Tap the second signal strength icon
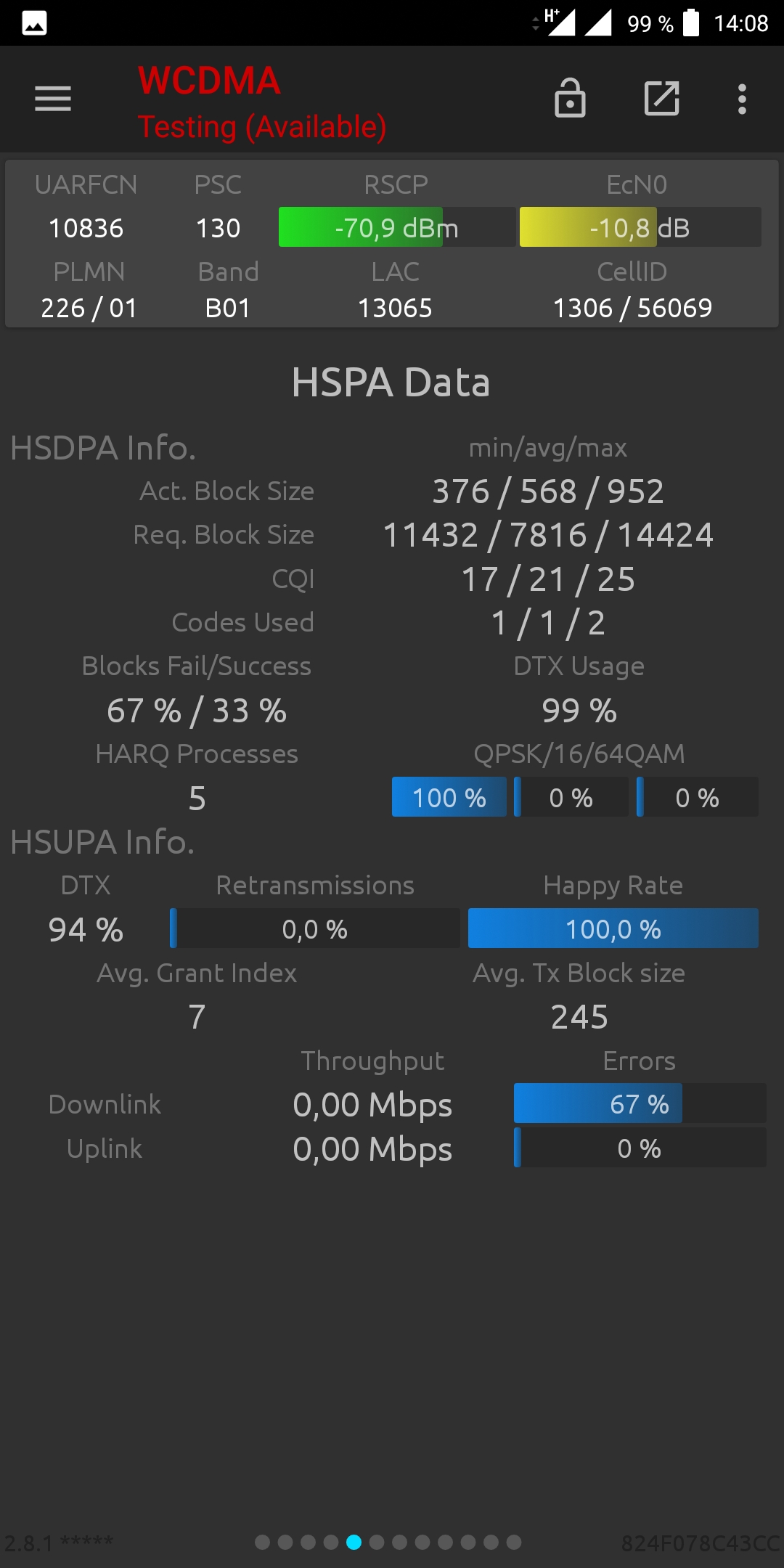784x1568 pixels. click(598, 23)
